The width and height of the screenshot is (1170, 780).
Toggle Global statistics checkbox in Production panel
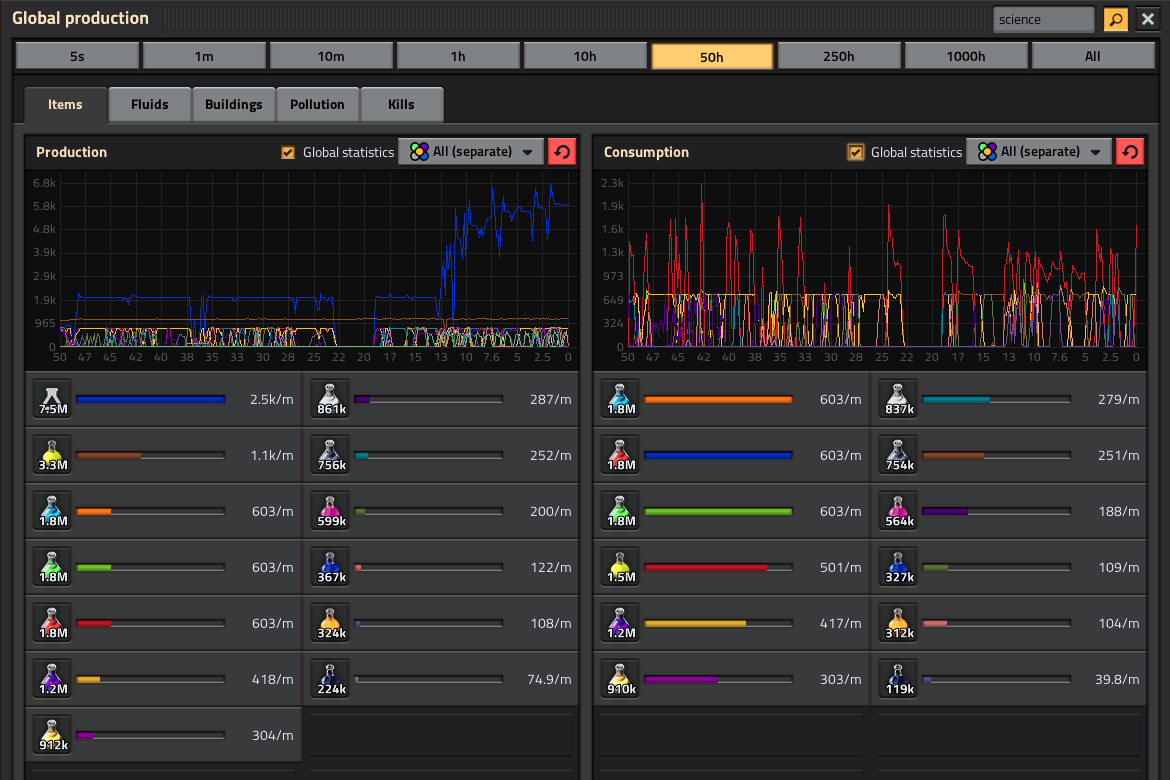click(x=288, y=152)
